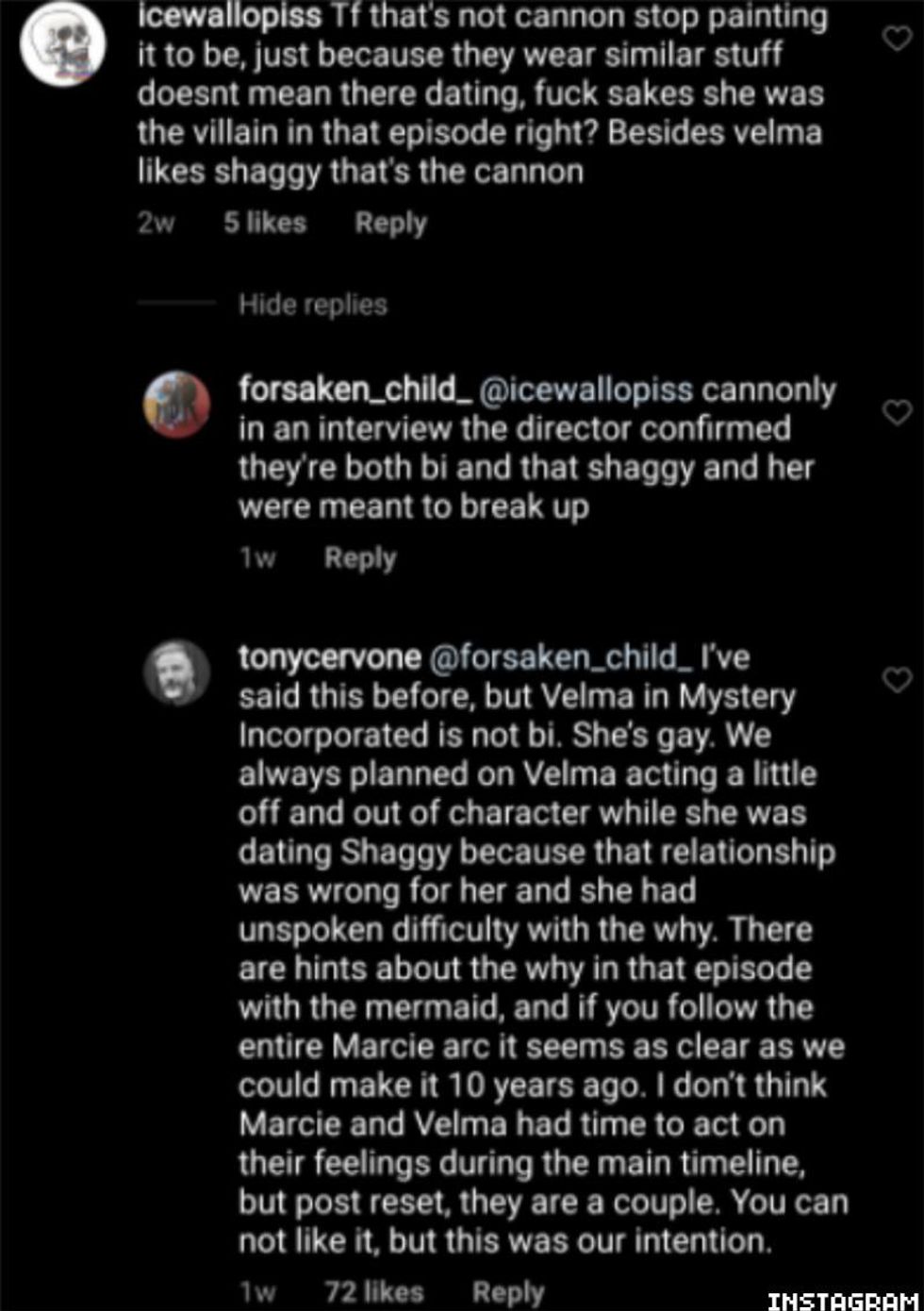View the 5 likes list

[265, 224]
